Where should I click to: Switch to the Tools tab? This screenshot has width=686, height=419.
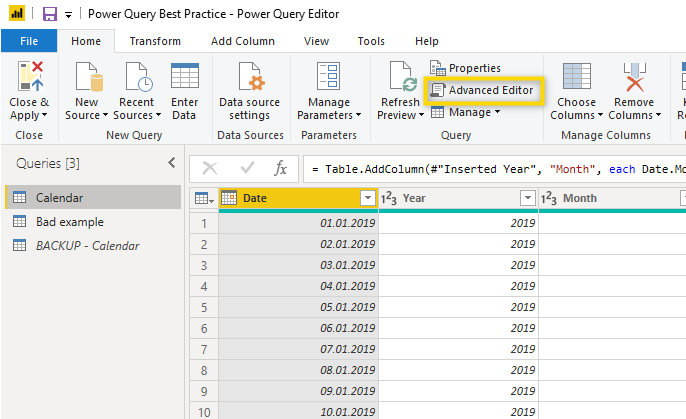pyautogui.click(x=371, y=41)
